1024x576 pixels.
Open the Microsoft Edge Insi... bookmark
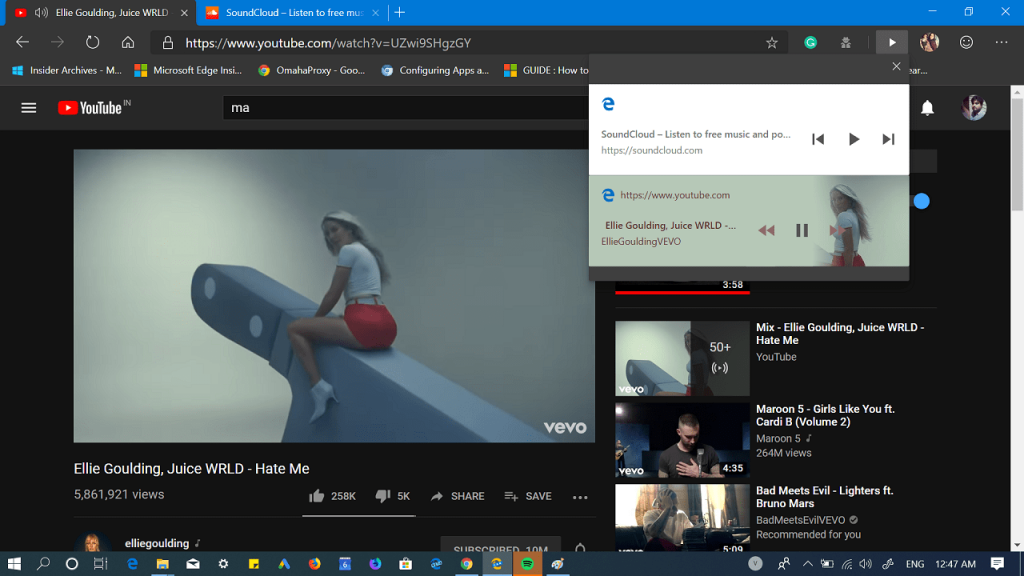[188, 71]
